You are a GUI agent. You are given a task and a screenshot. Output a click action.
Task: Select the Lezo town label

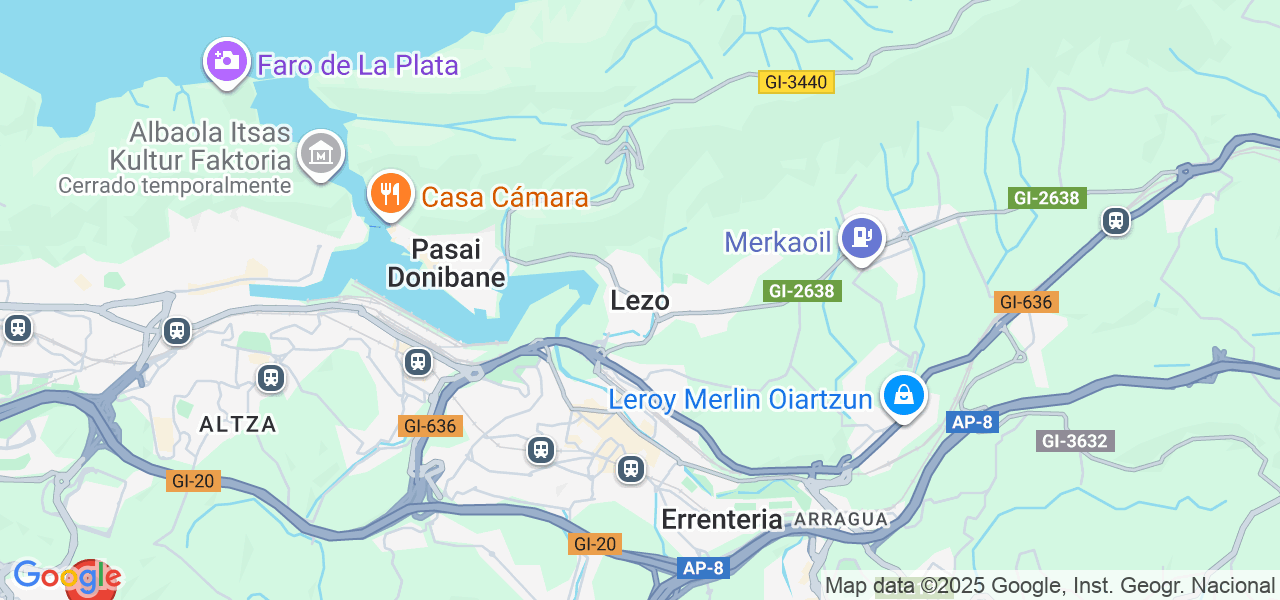639,300
